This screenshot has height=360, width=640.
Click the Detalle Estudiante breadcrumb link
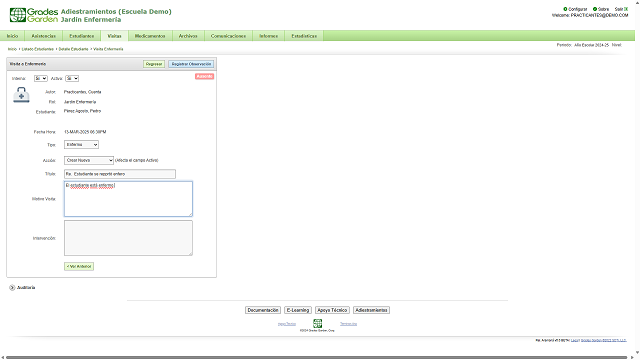click(x=73, y=49)
